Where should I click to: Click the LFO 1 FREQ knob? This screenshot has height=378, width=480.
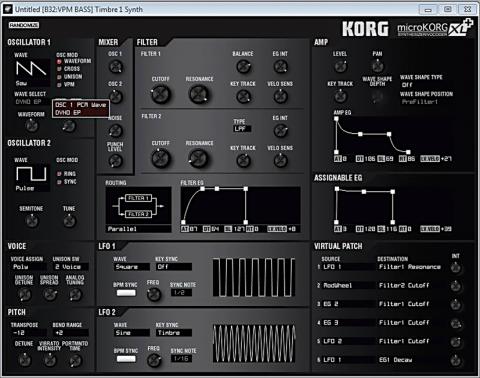(154, 294)
